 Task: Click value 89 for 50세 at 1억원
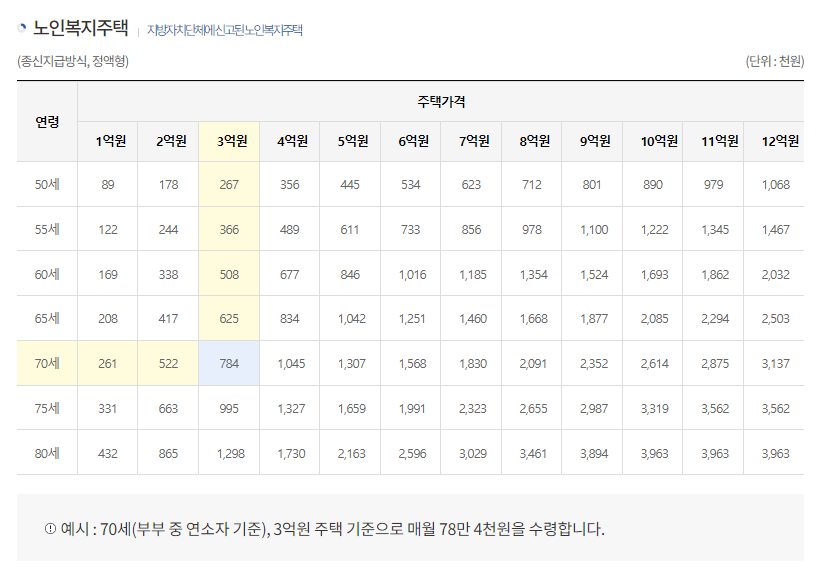(108, 185)
